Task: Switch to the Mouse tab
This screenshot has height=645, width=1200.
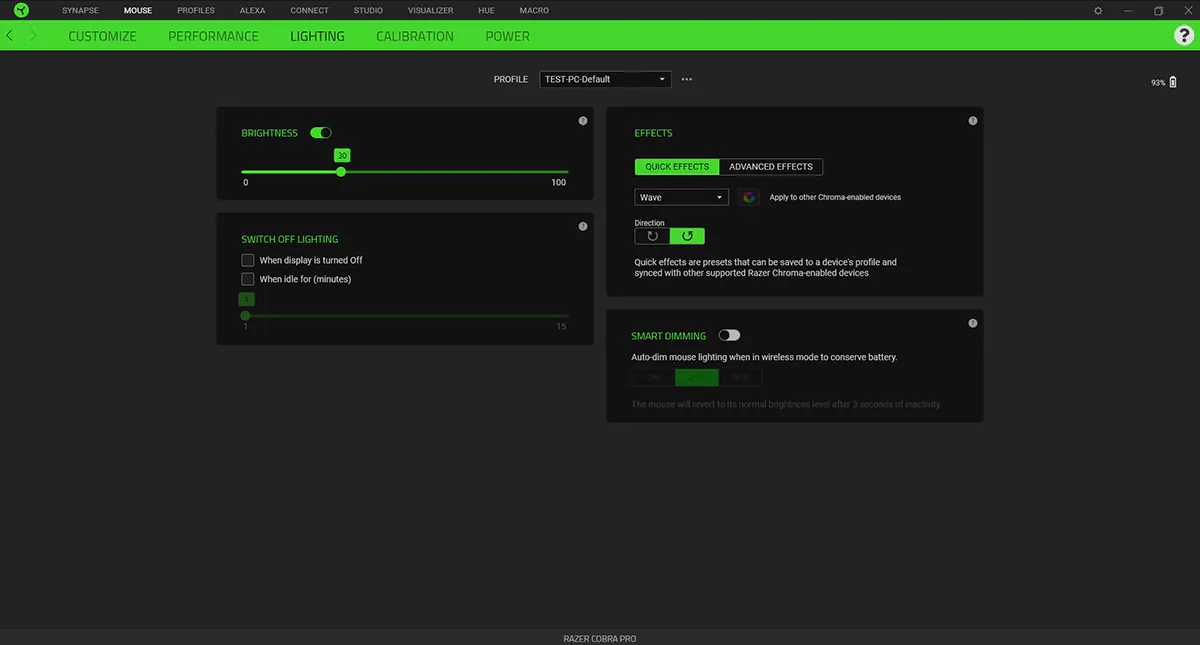Action: point(138,10)
